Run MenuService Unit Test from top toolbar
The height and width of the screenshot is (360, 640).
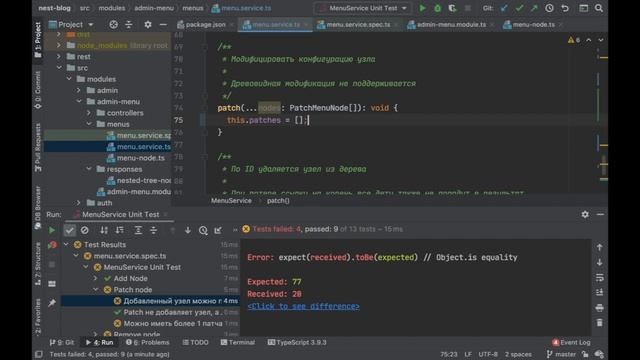pyautogui.click(x=422, y=8)
